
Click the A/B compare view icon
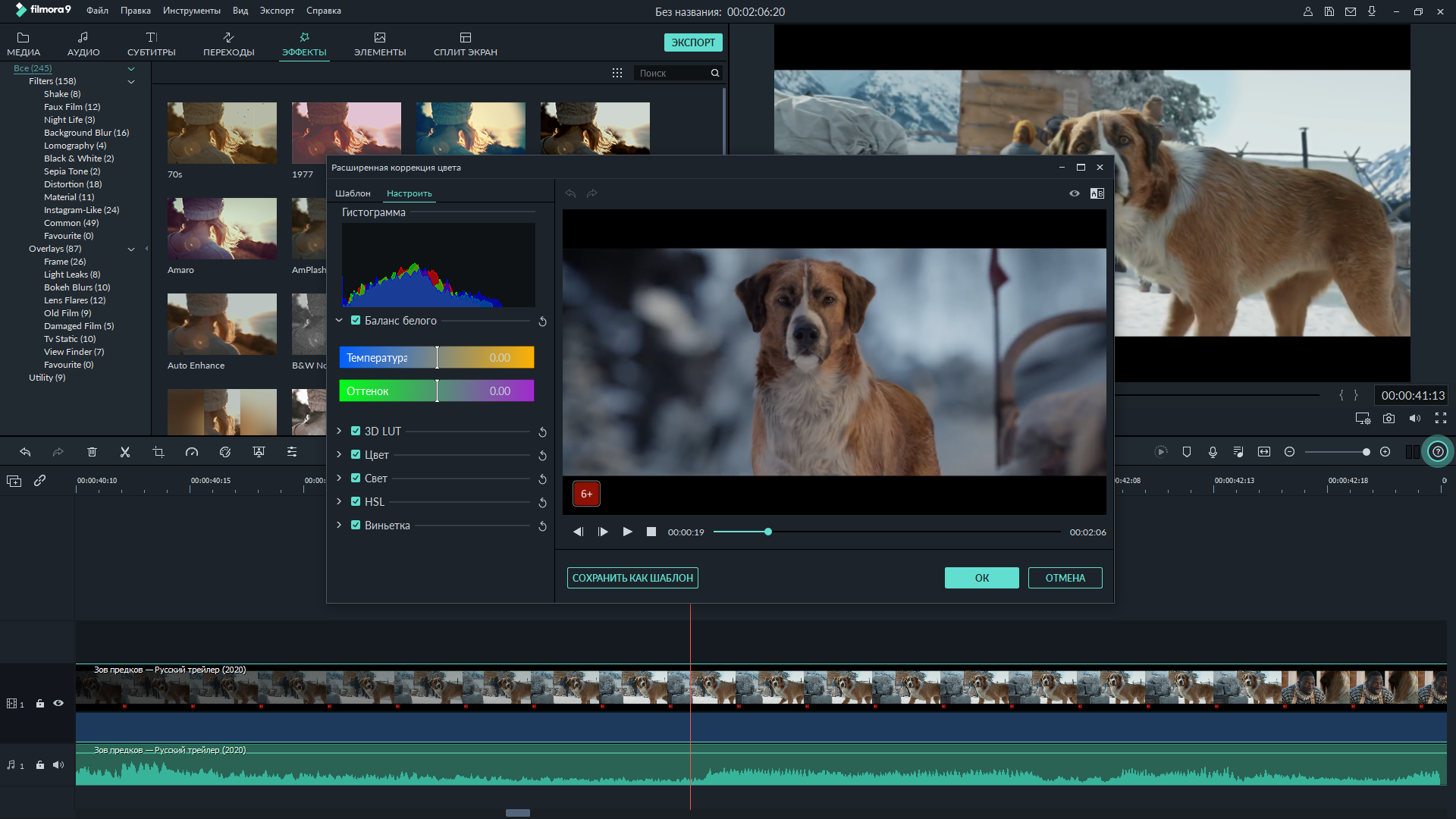1097,193
